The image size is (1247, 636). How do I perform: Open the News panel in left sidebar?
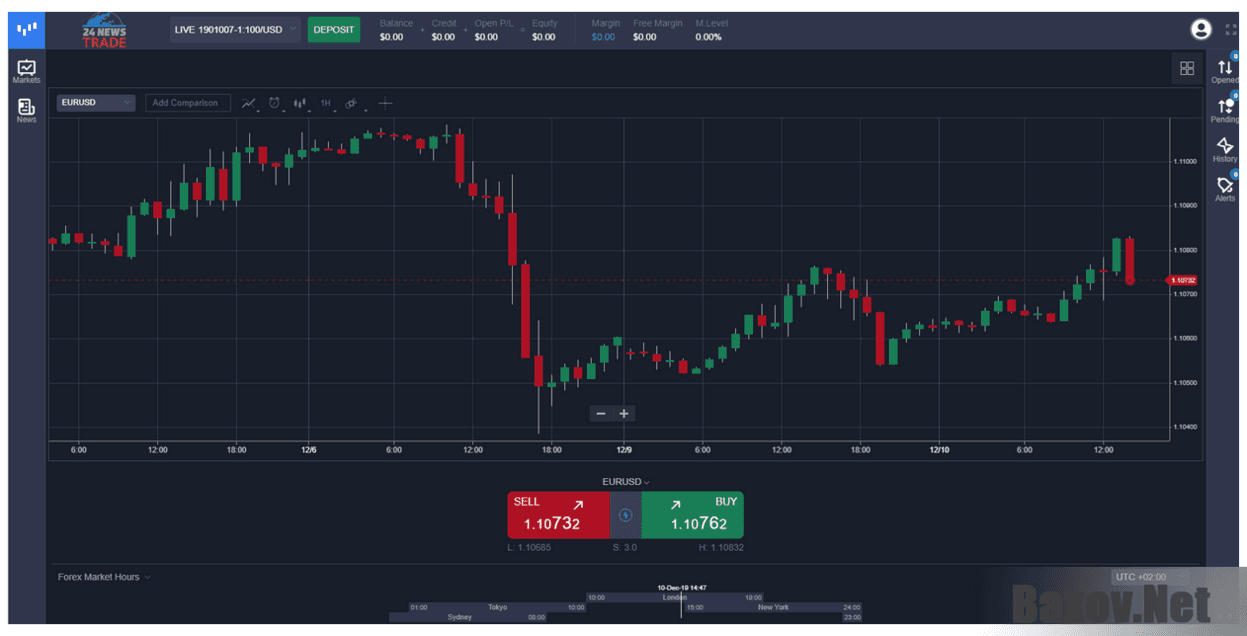[x=25, y=107]
